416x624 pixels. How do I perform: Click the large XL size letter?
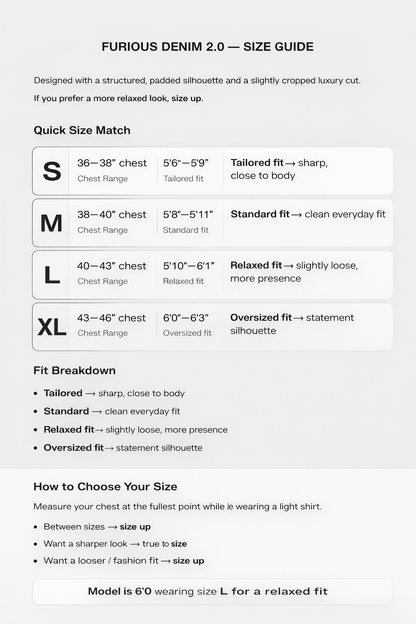pyautogui.click(x=52, y=327)
